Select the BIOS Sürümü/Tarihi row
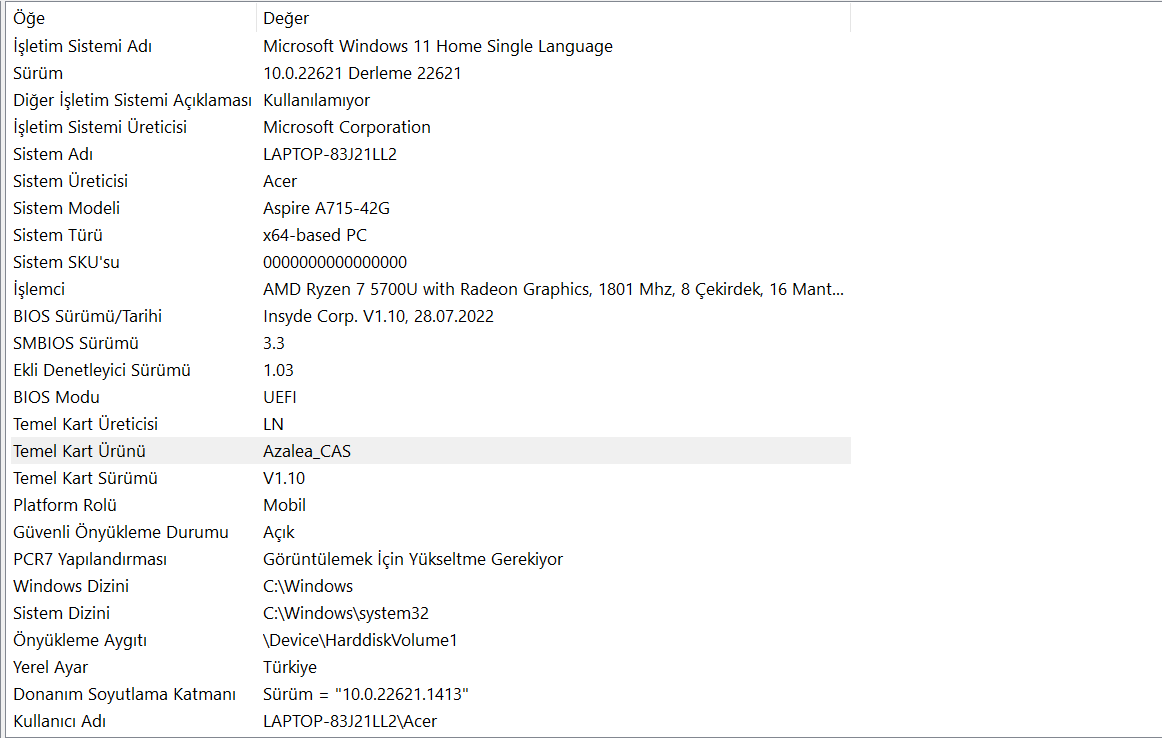 click(x=88, y=316)
